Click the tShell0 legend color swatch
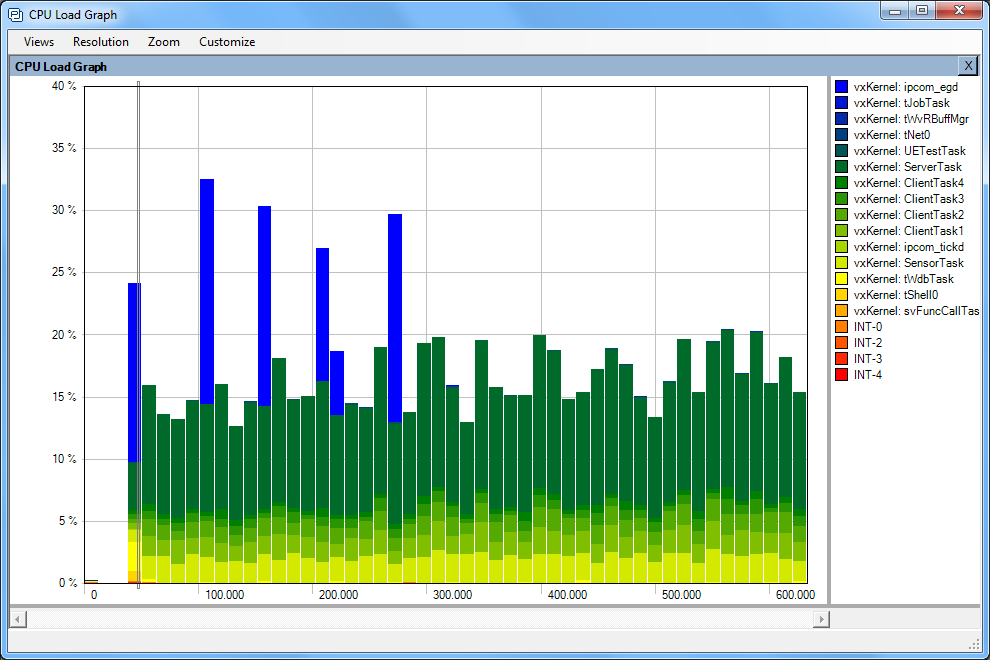The width and height of the screenshot is (990, 660). (x=842, y=294)
